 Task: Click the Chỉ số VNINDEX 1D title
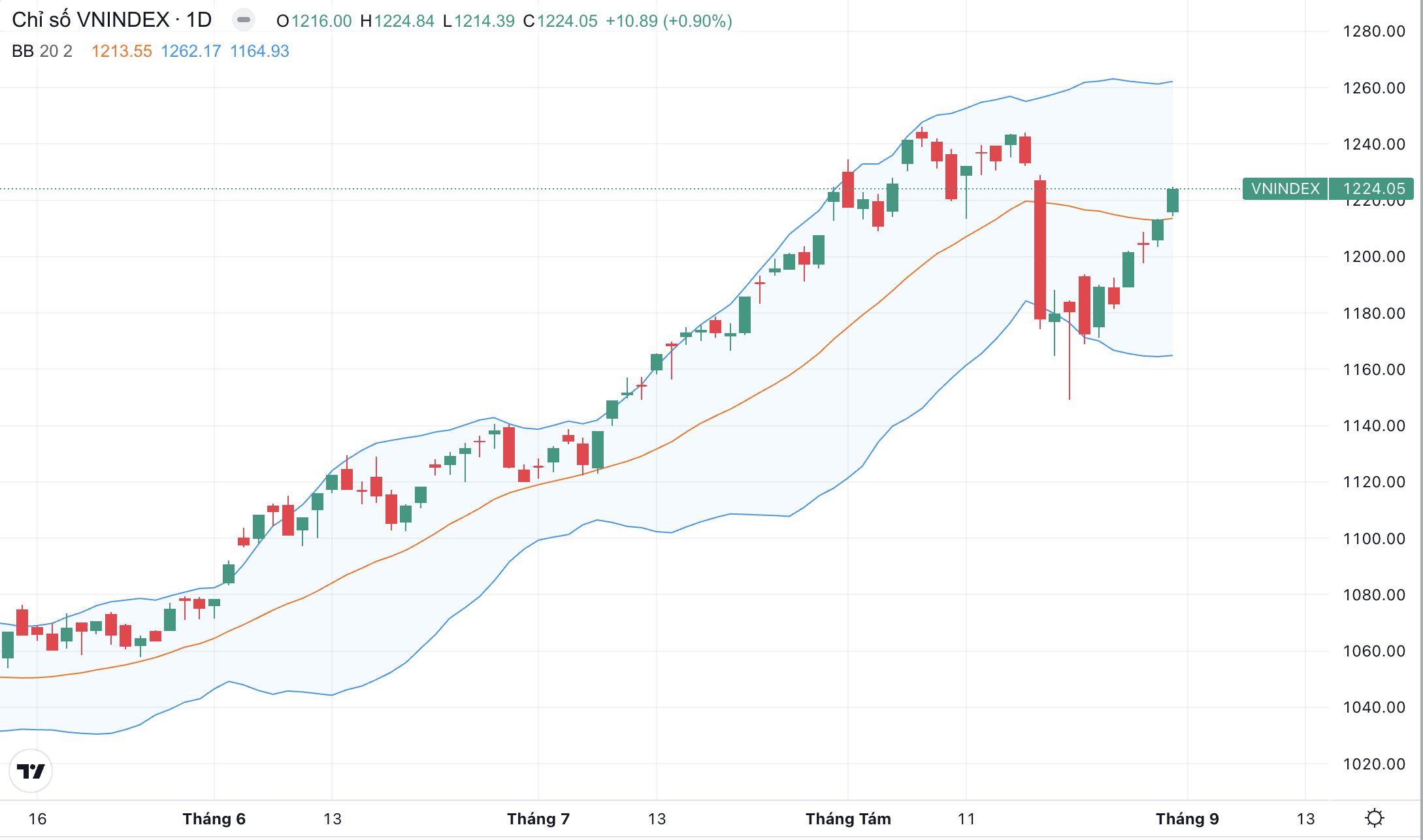(112, 20)
